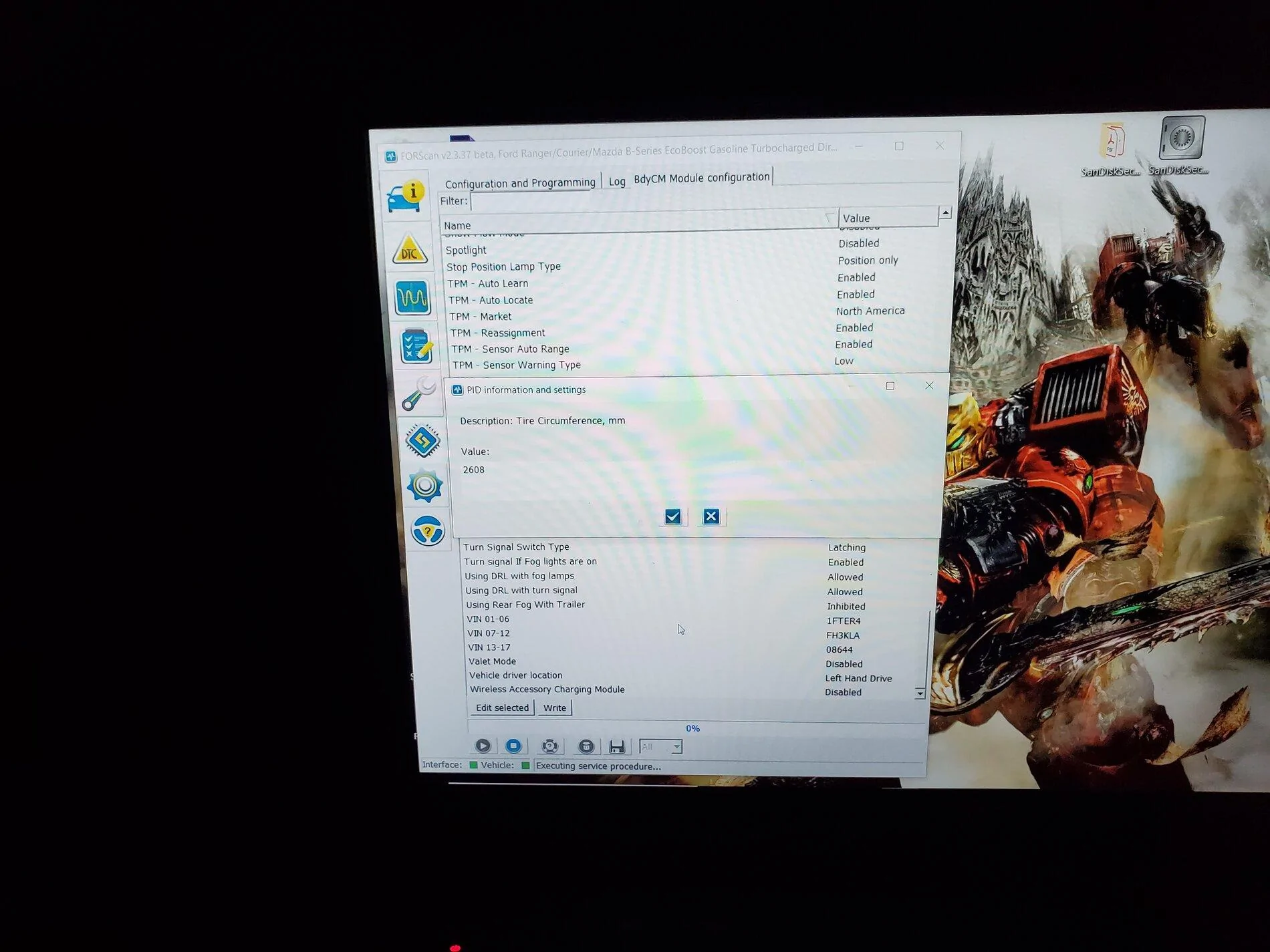
Task: Select the VIN 07-12 row
Action: 696,634
